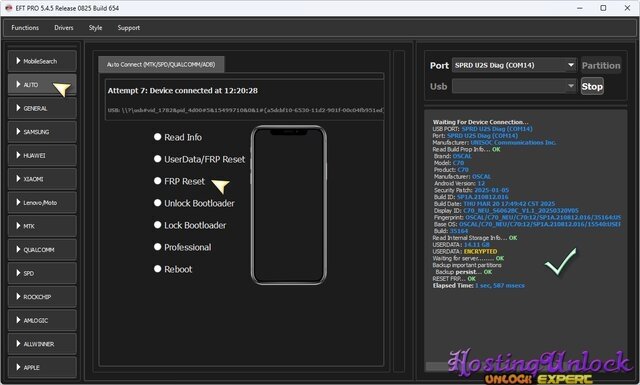
Task: Open the ALLWINNER sidebar section
Action: coord(42,344)
